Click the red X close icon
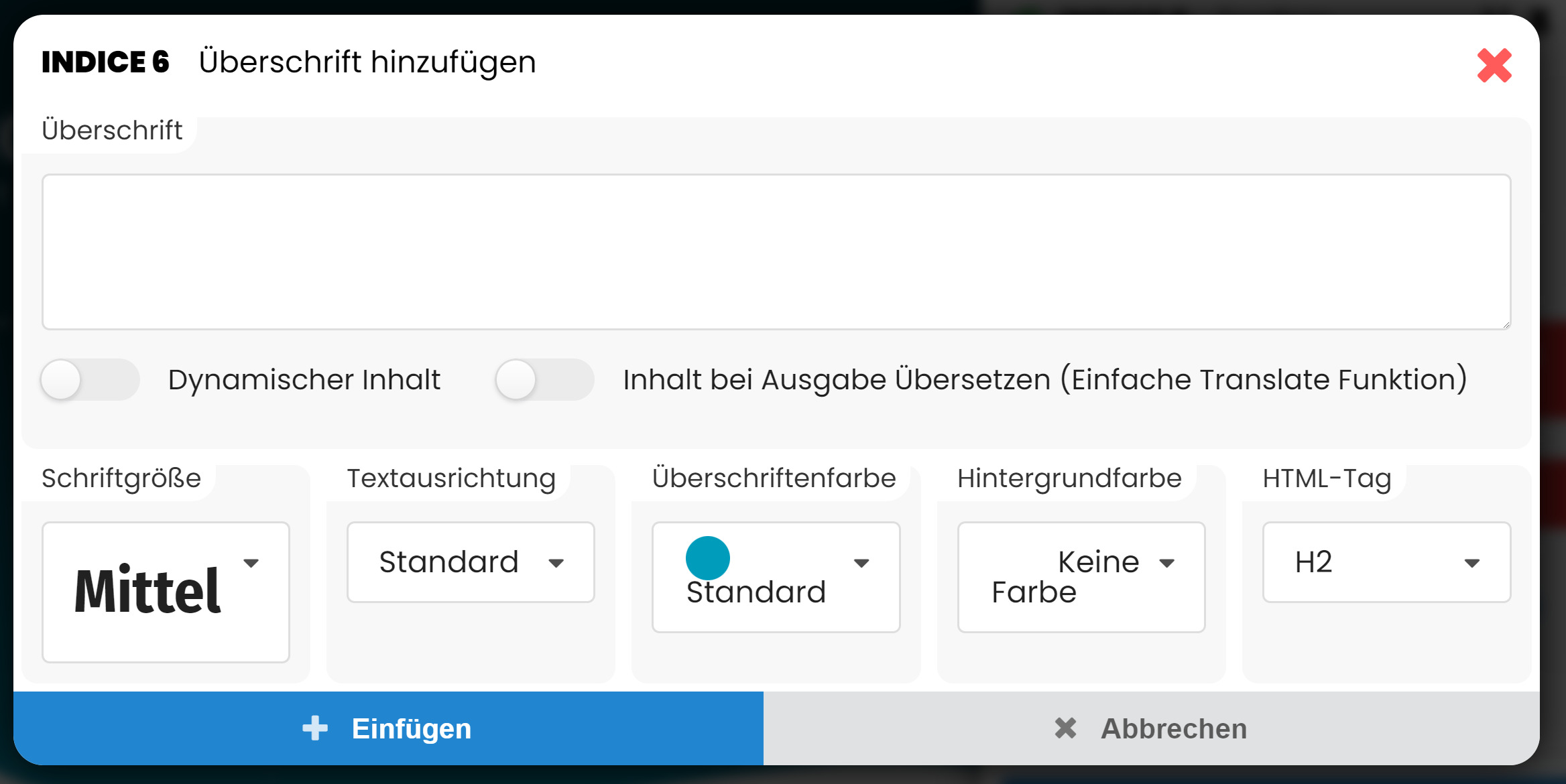Image resolution: width=1566 pixels, height=784 pixels. click(x=1494, y=66)
